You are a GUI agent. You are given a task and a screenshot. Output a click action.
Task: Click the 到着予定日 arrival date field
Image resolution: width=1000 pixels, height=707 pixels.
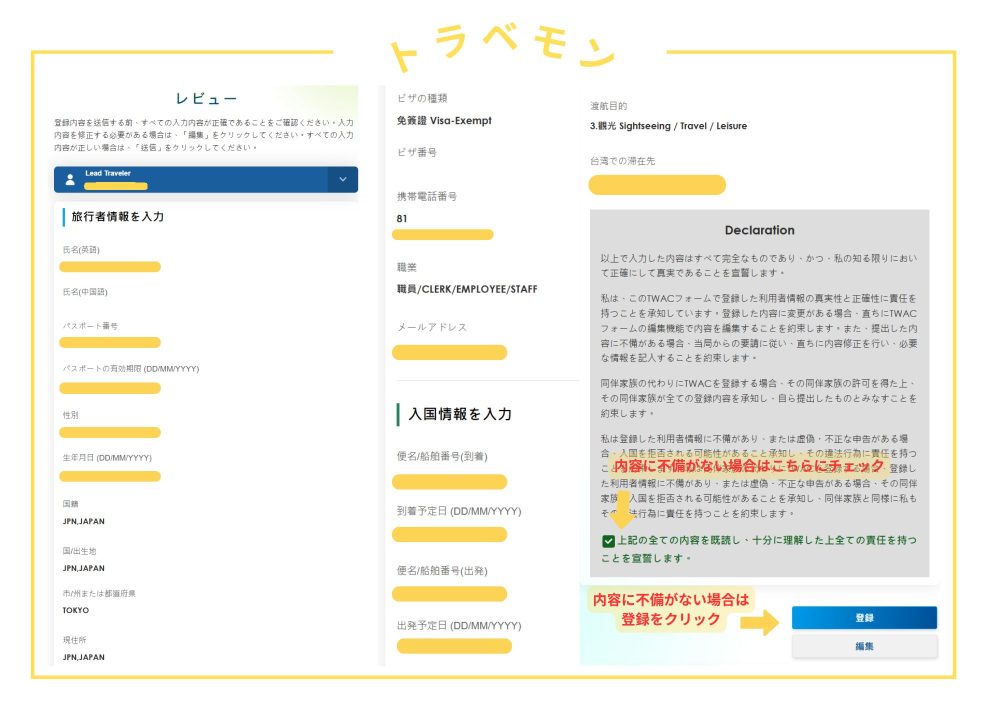(x=444, y=534)
